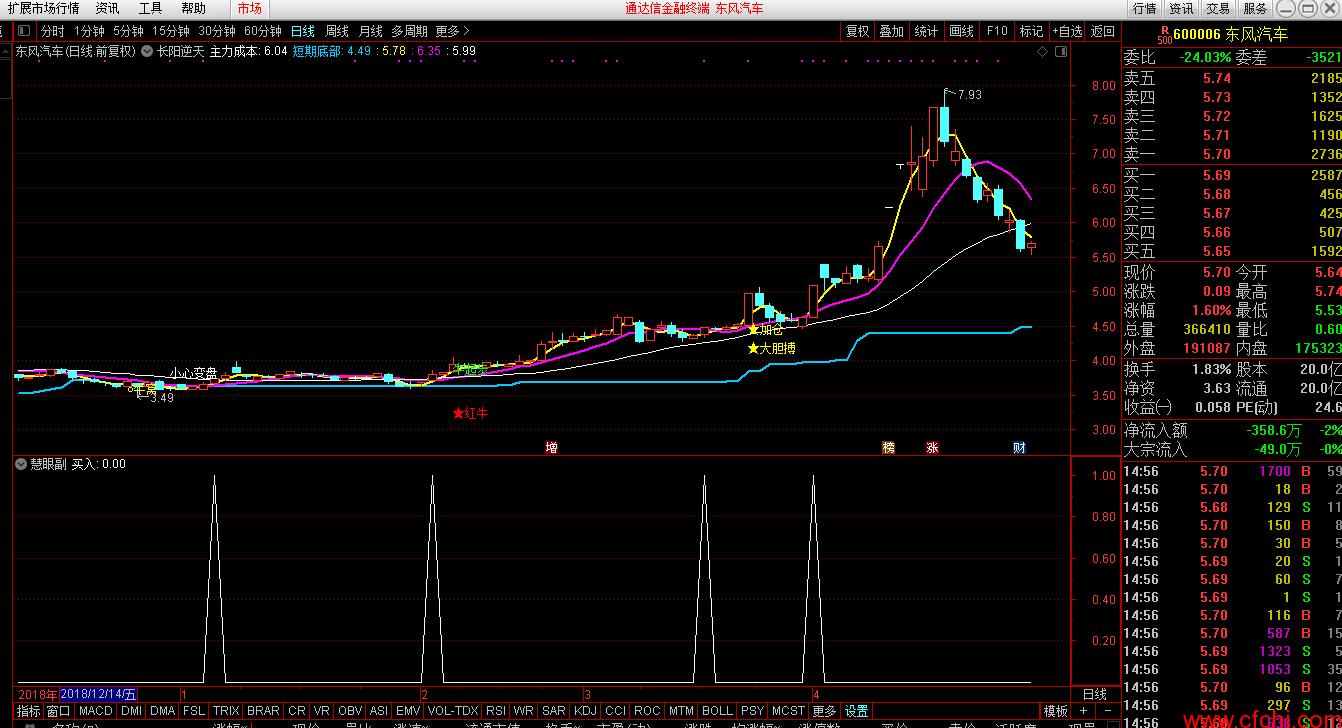Toggle the right info panel icon

(1059, 51)
